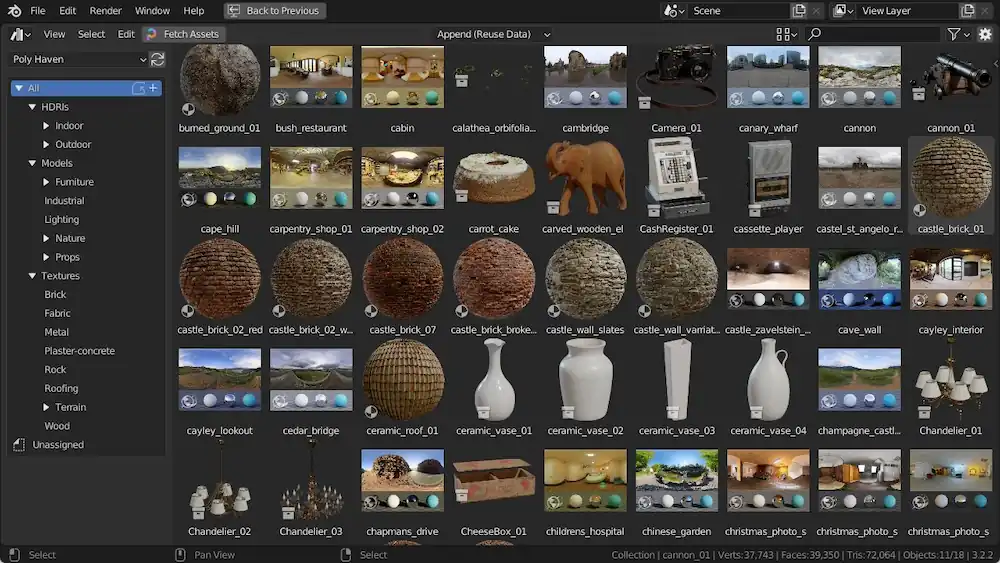Open the filter options dropdown
Viewport: 1000px width, 563px height.
point(956,34)
